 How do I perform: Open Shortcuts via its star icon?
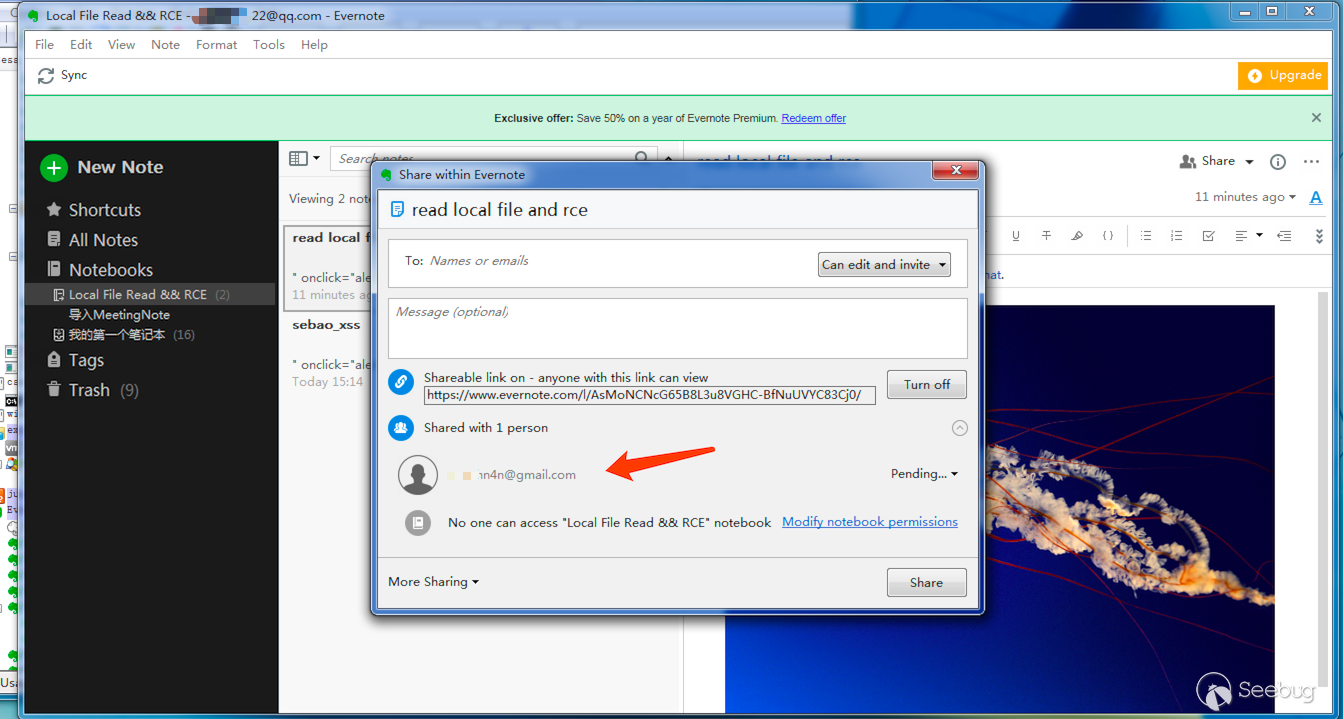pos(54,210)
